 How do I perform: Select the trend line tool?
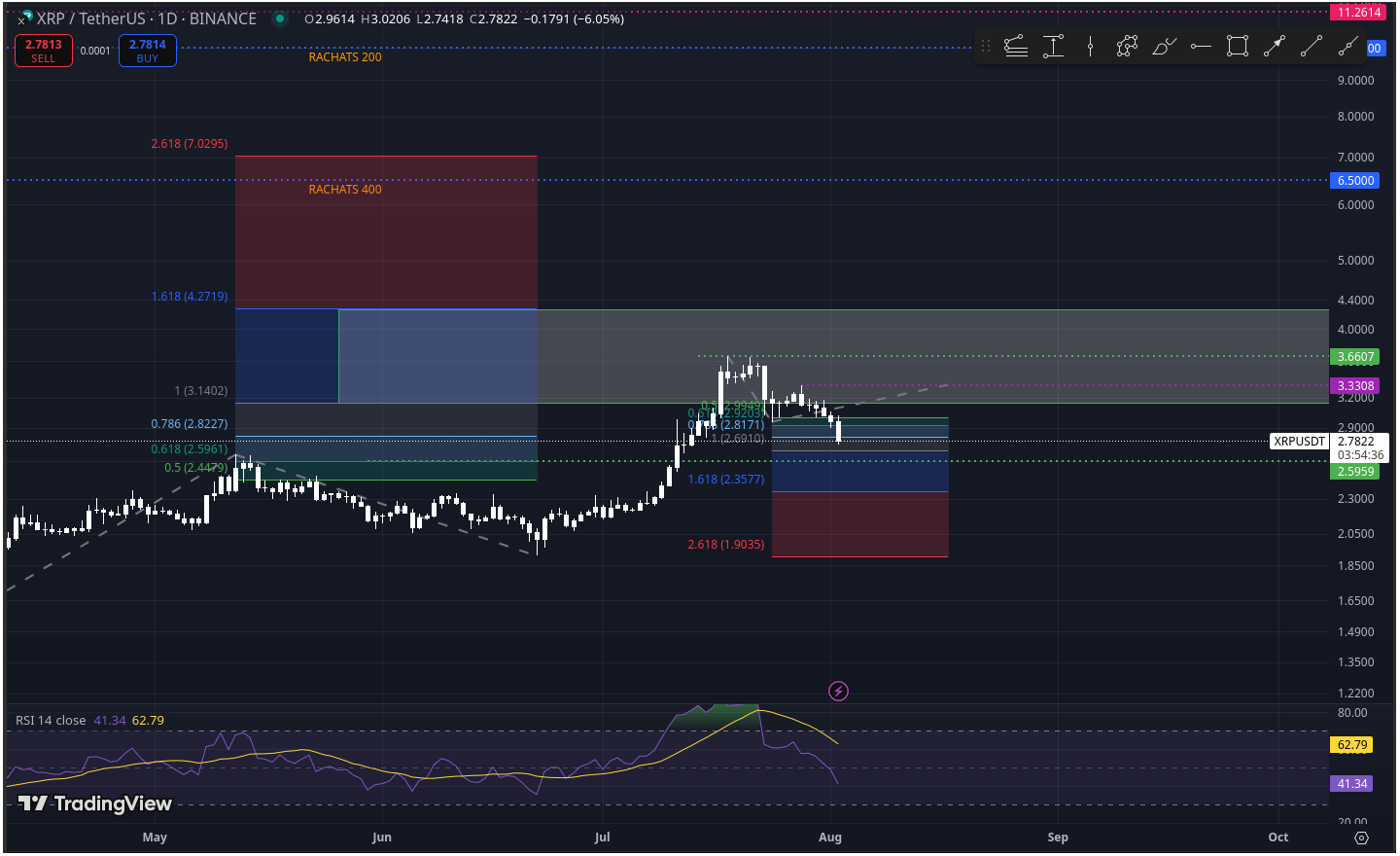[1312, 46]
